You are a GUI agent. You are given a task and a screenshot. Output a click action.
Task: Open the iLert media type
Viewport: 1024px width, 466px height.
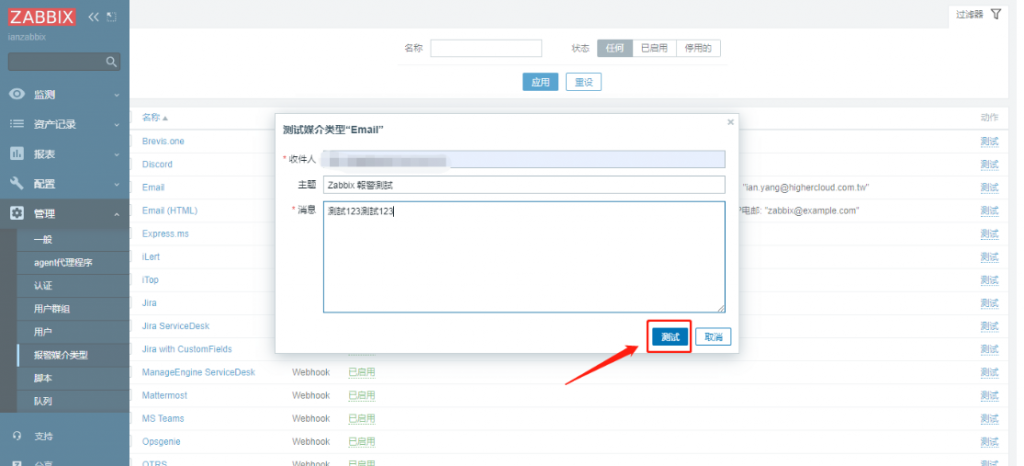pos(151,256)
